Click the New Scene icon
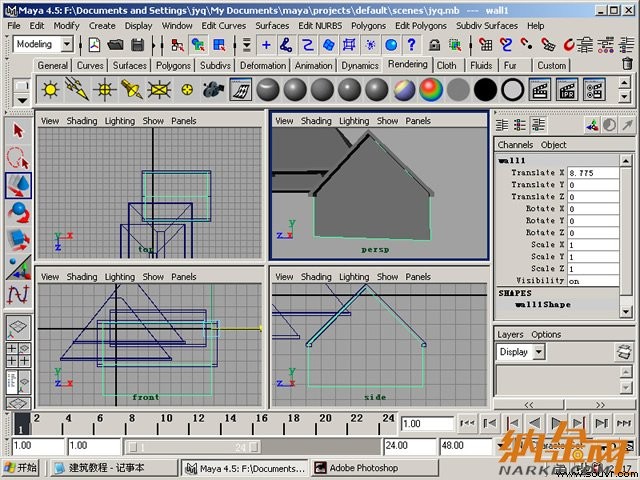 [x=94, y=44]
